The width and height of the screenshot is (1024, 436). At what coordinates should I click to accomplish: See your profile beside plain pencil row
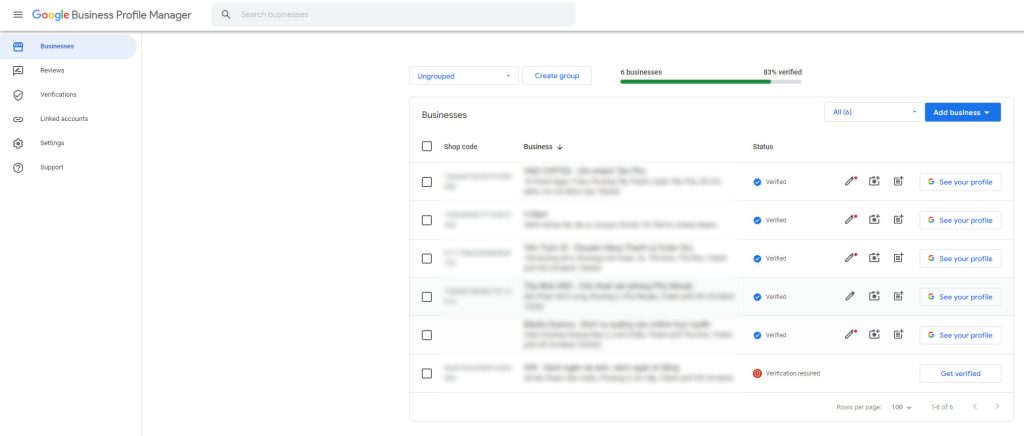[960, 296]
